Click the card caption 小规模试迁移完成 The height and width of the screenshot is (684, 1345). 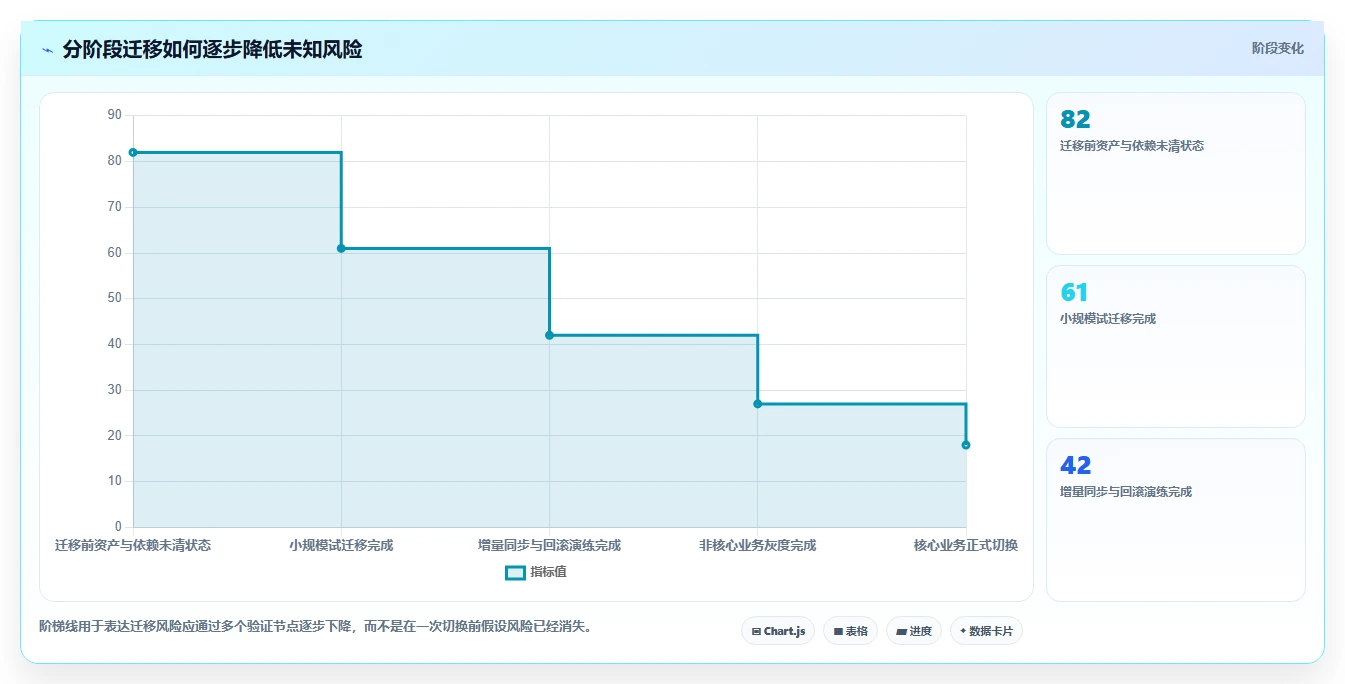coord(1108,319)
